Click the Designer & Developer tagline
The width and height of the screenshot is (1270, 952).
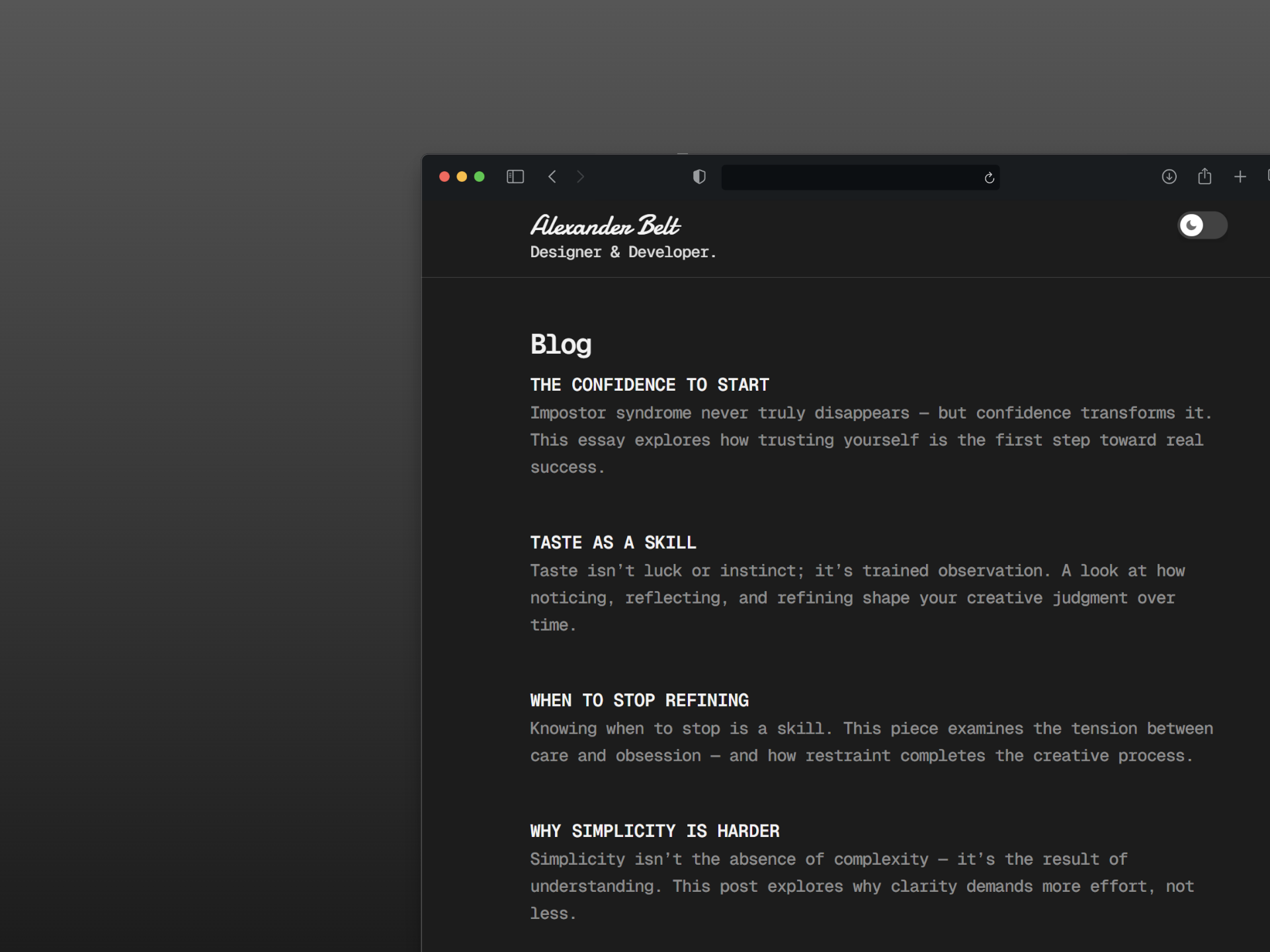tap(622, 253)
